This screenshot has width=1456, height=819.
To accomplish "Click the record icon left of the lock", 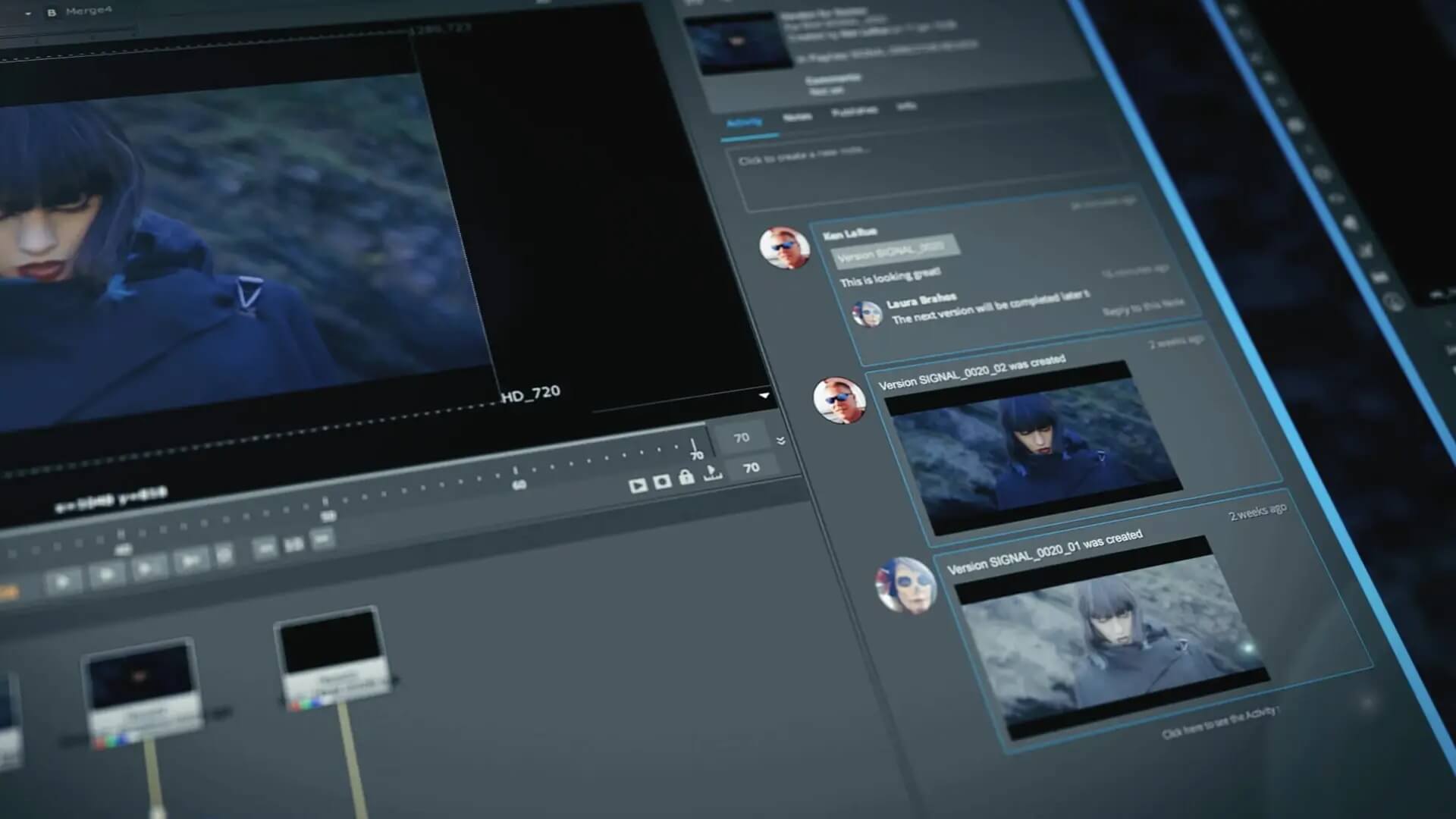I will tap(662, 482).
